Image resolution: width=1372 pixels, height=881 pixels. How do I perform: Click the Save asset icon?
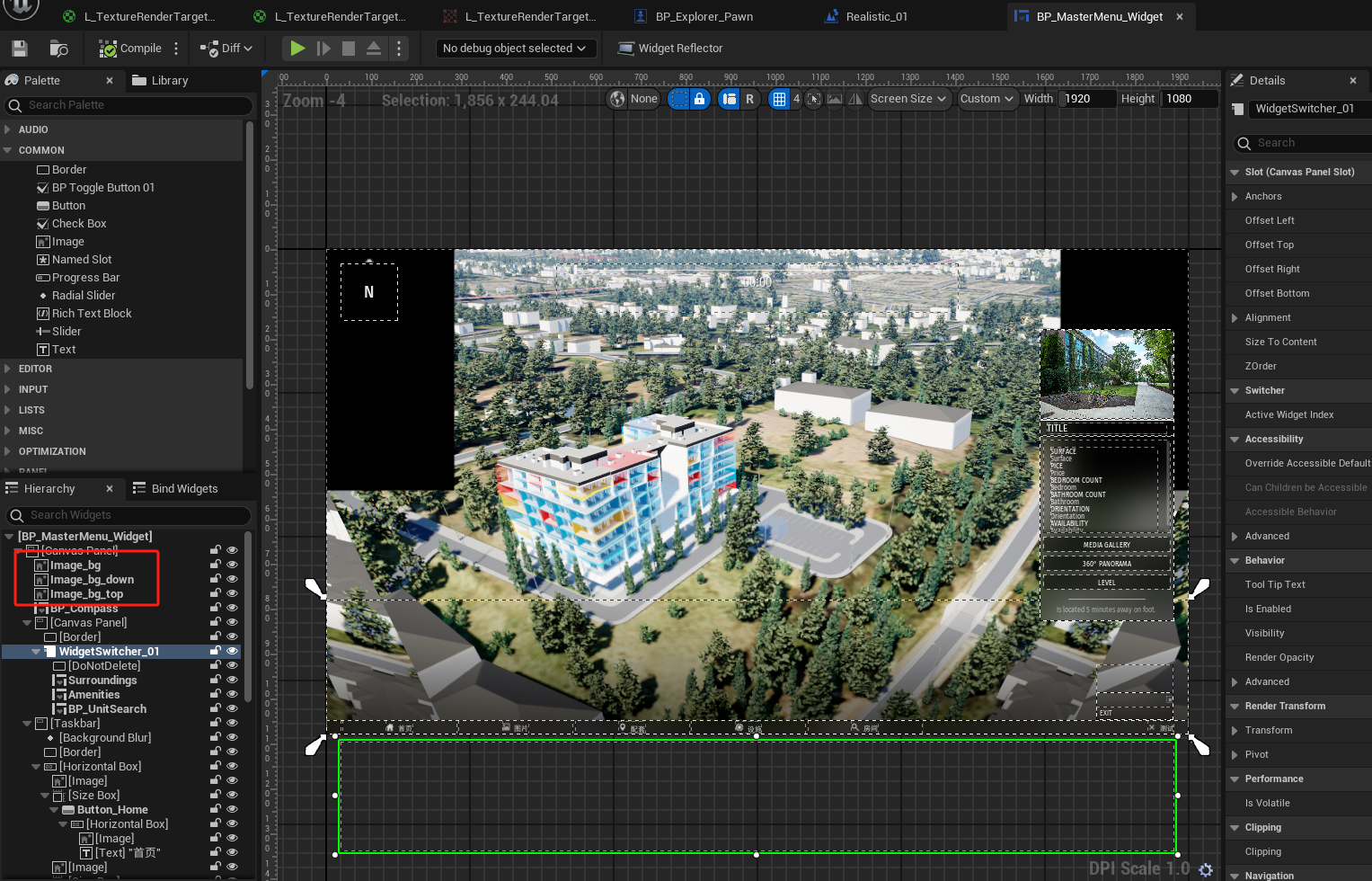19,48
